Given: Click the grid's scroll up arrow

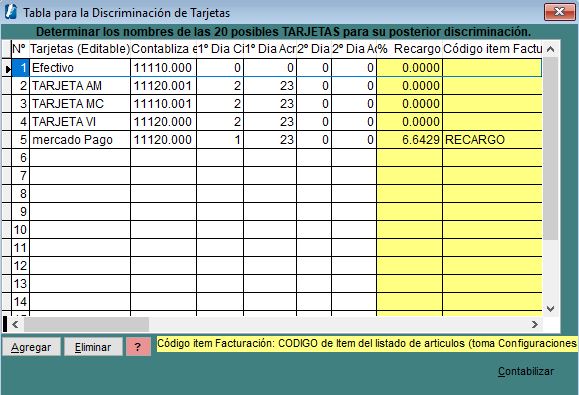Looking at the screenshot, I should [550, 49].
